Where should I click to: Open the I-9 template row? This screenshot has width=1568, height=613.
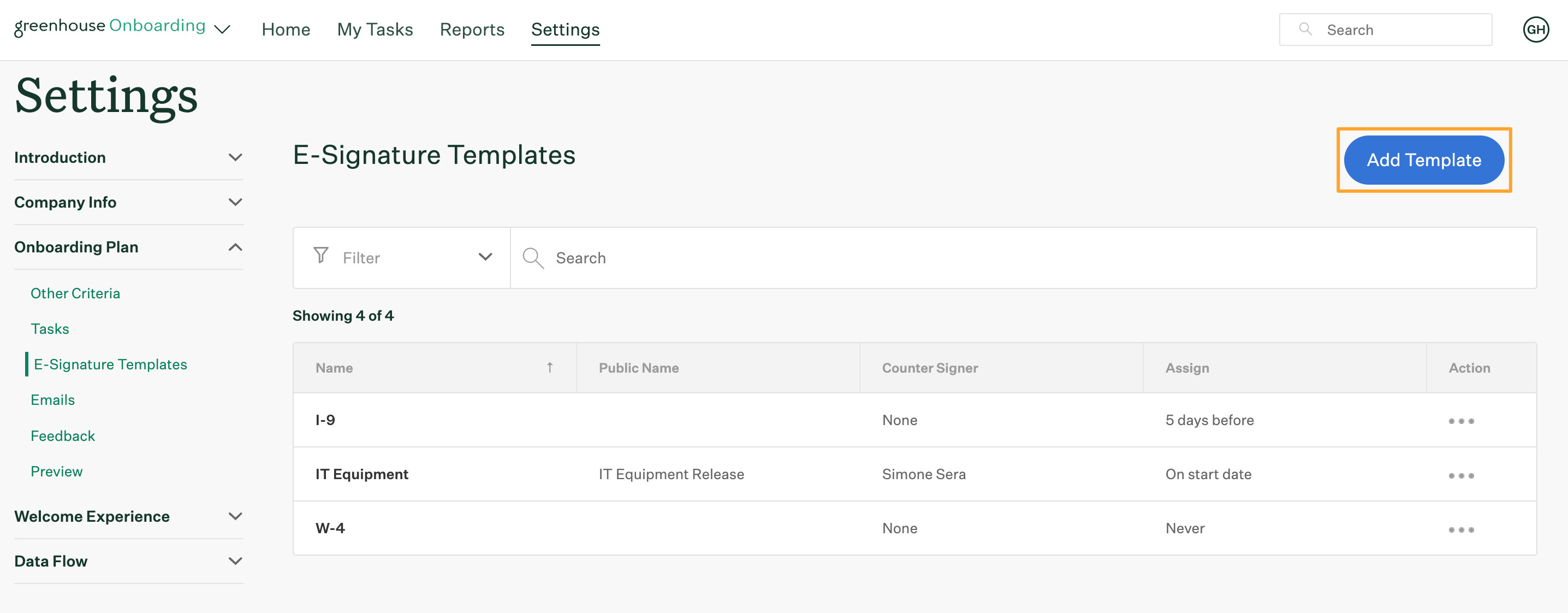[x=915, y=420]
